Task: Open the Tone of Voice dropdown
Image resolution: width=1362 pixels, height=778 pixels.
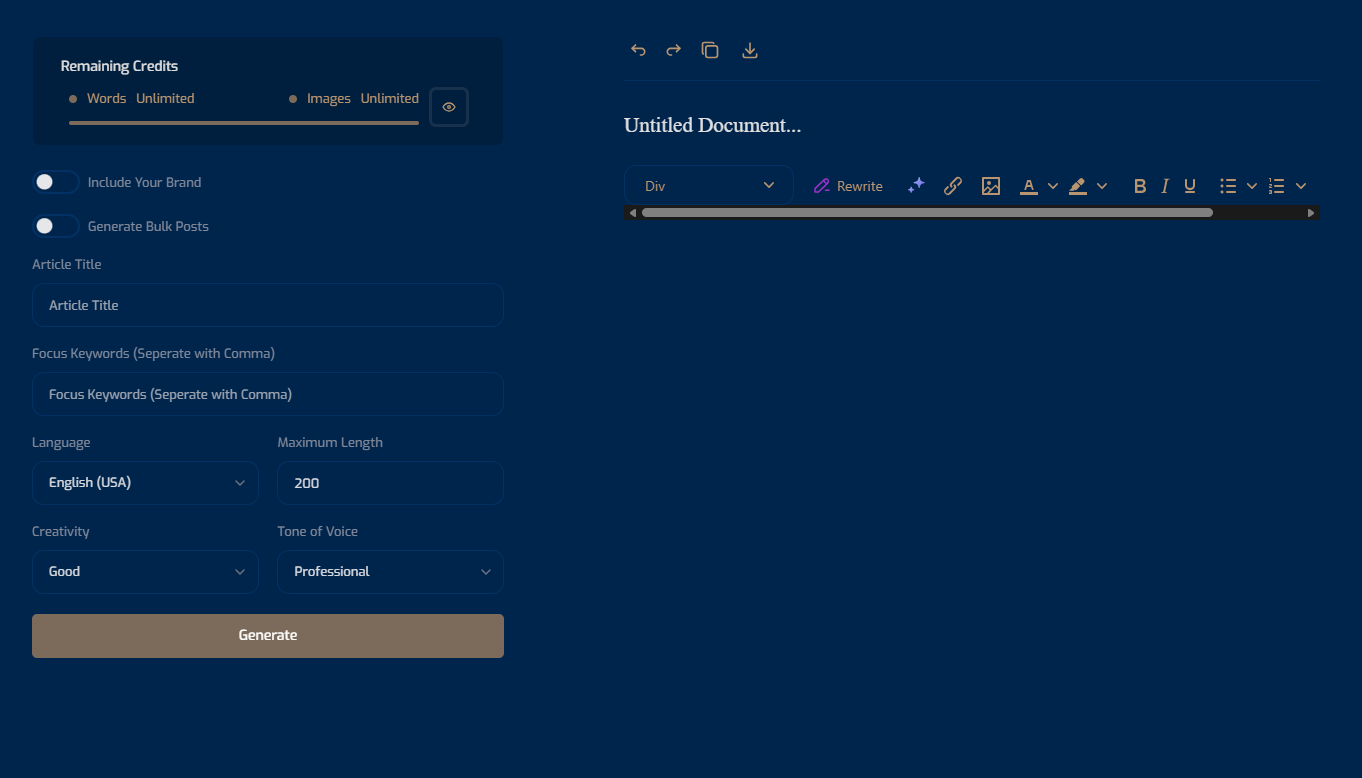Action: [390, 572]
